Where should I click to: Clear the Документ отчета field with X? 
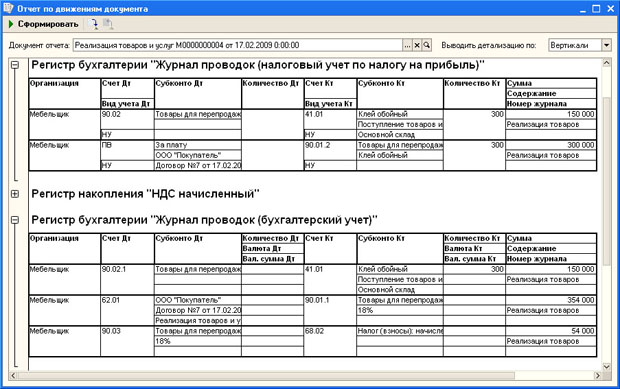click(417, 45)
